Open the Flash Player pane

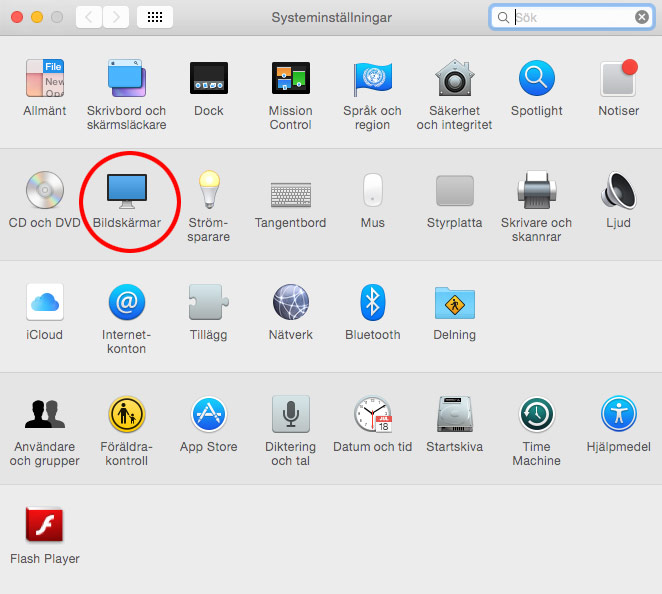44,526
